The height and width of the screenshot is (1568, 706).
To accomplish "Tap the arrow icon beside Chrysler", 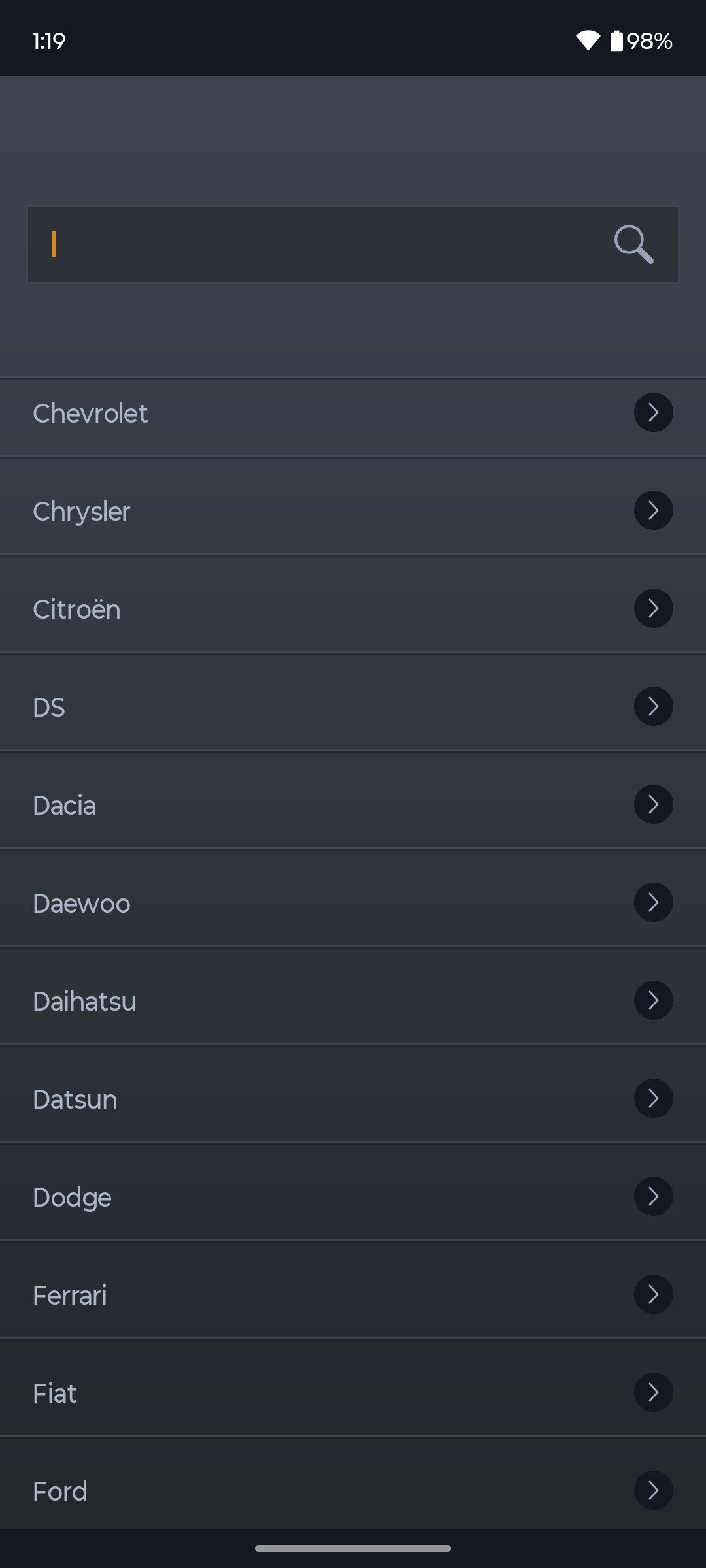I will (653, 510).
